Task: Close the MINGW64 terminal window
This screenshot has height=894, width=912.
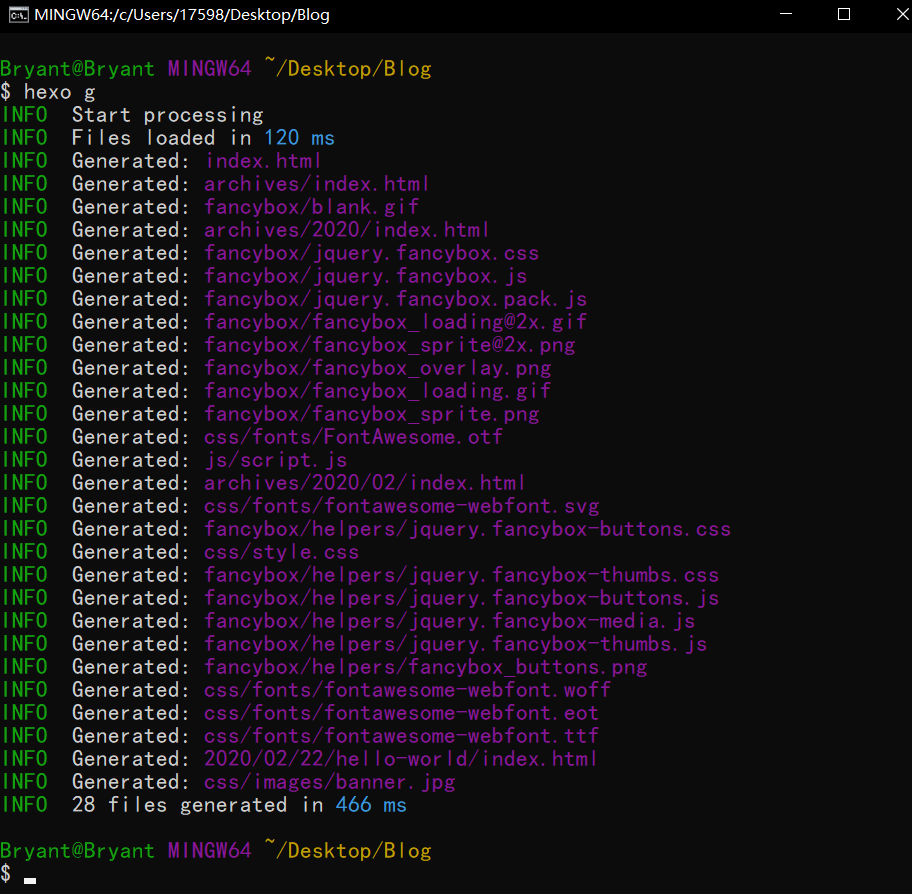Action: pos(902,14)
